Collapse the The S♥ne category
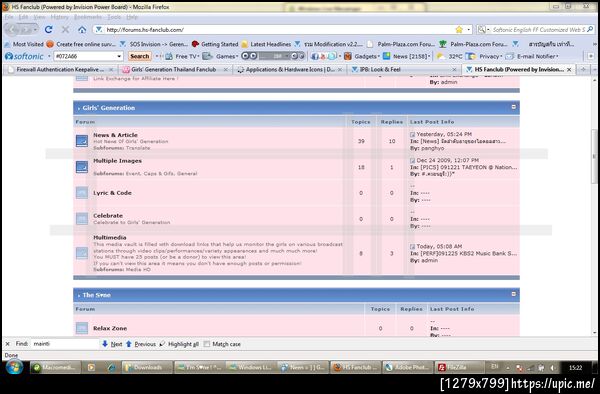 pos(514,294)
